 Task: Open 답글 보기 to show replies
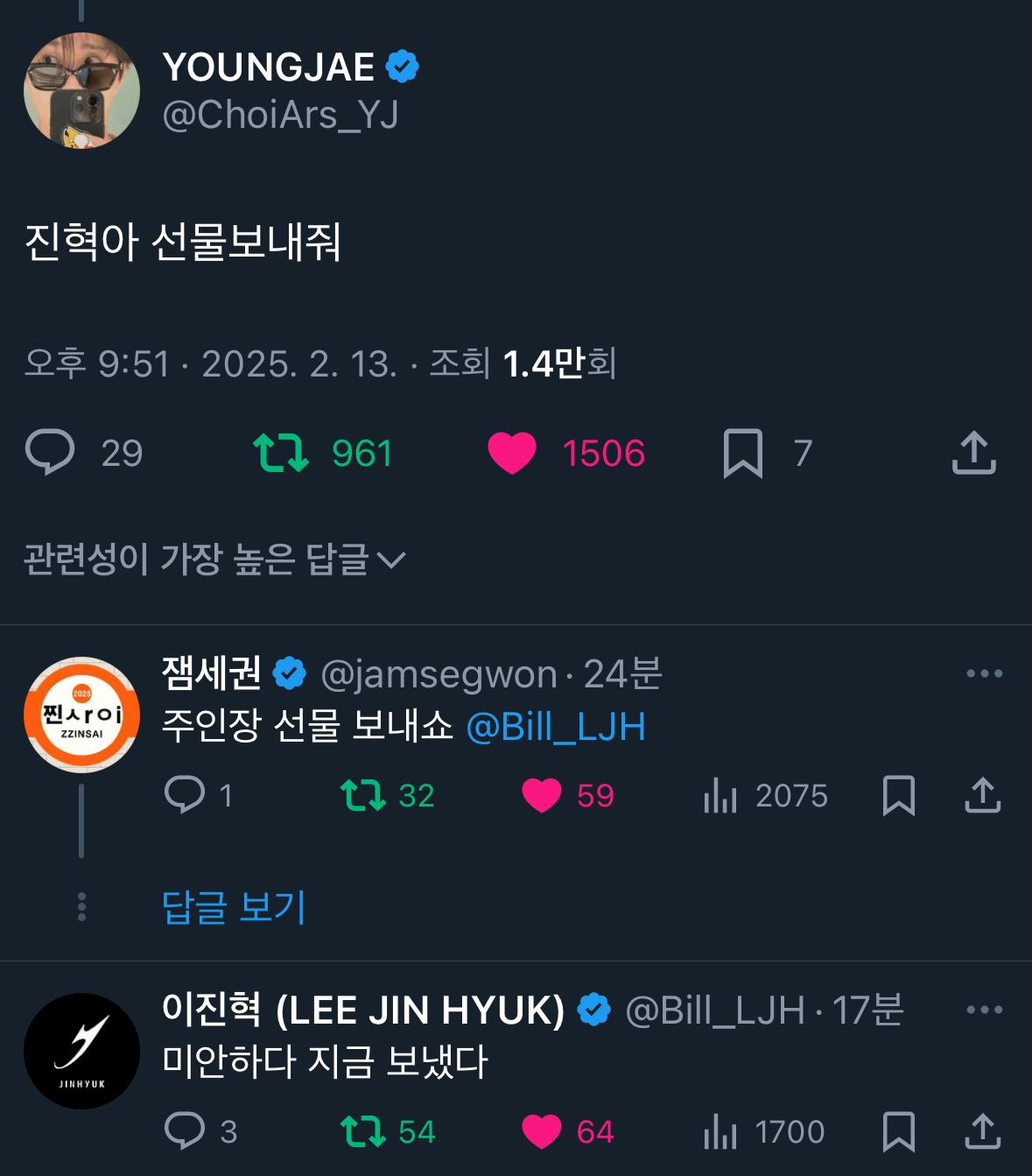pyautogui.click(x=234, y=906)
